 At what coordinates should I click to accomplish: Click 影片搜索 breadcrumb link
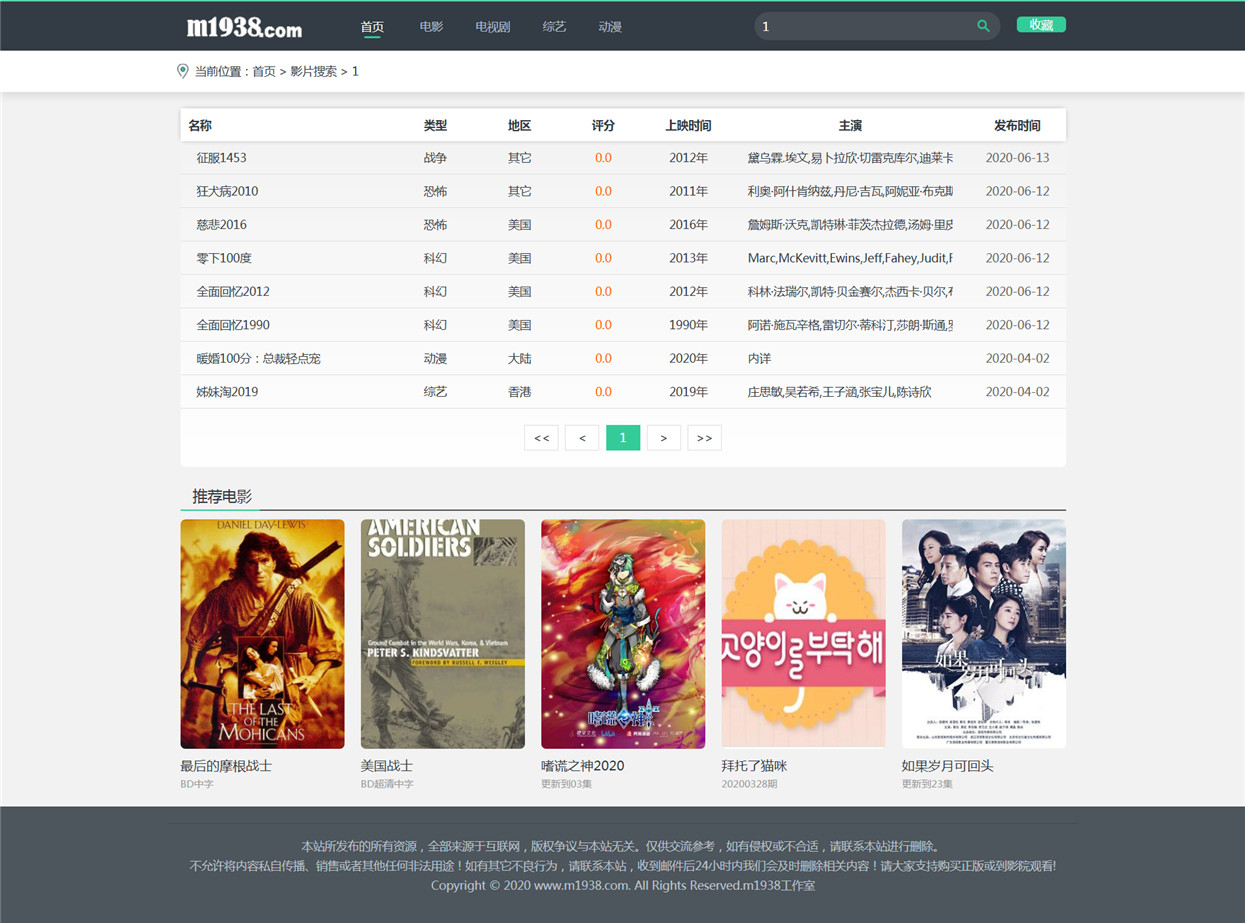[314, 72]
